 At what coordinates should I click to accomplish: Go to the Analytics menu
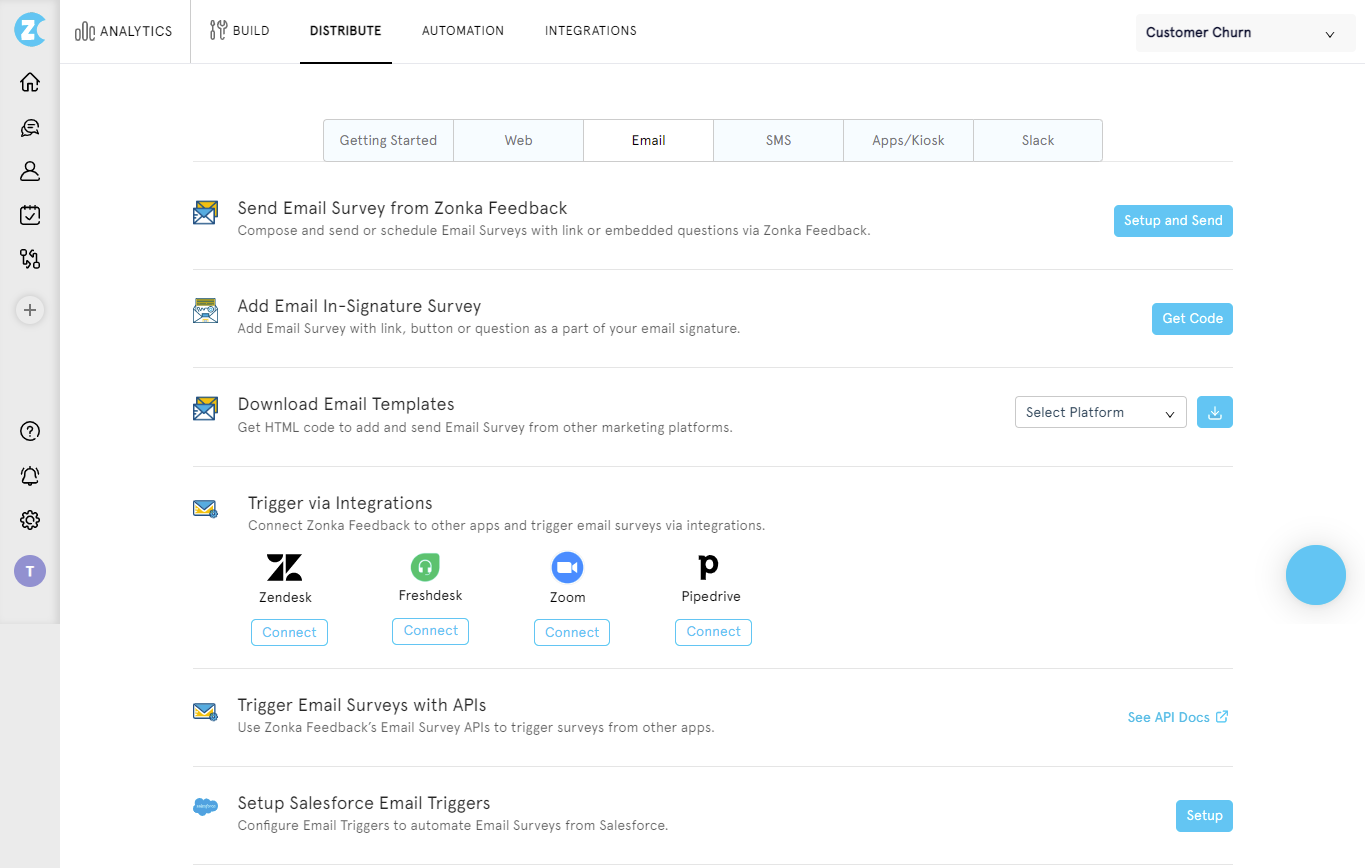(124, 31)
